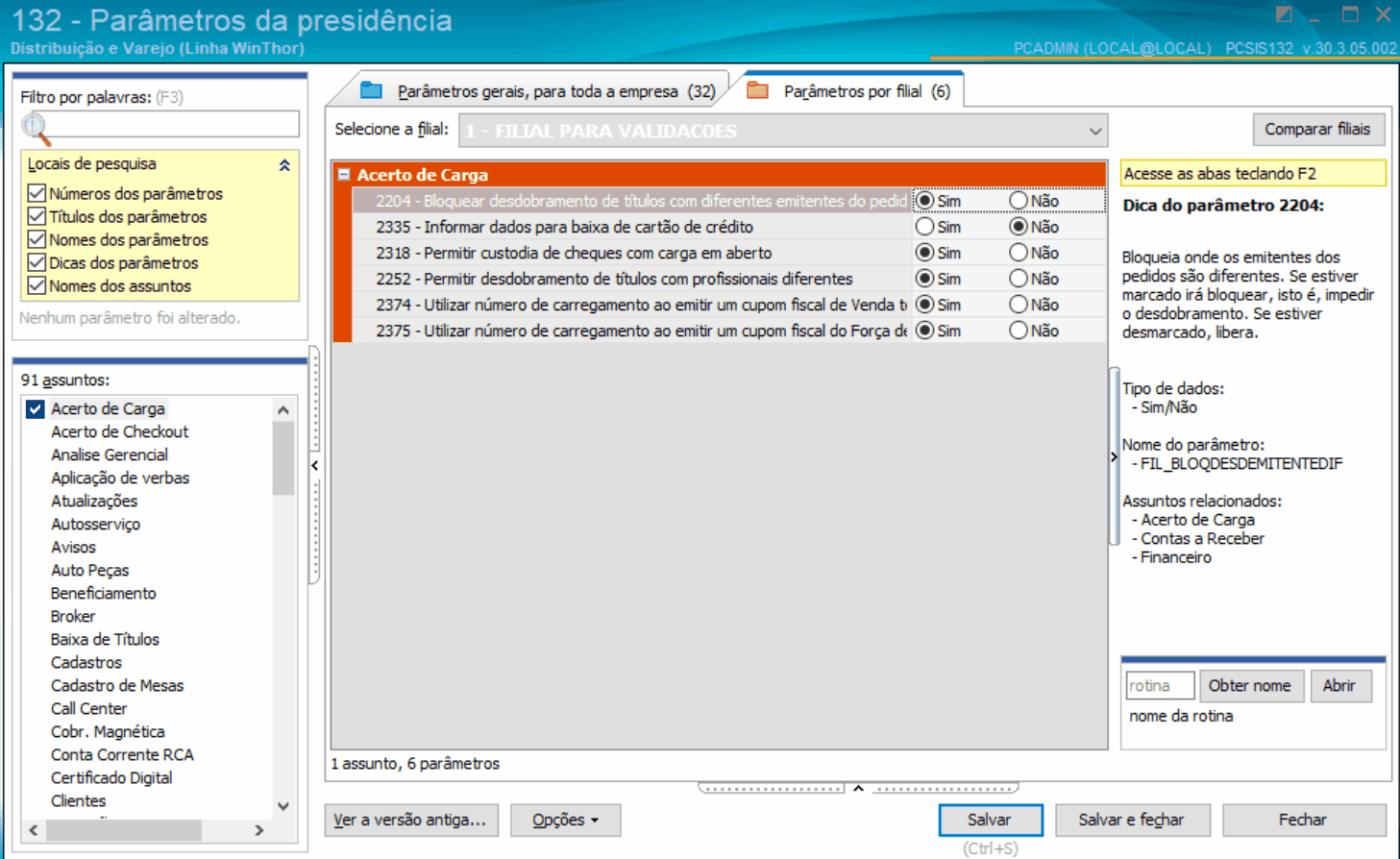The image size is (1400, 859).
Task: Click the Comparar filiais button
Action: 1317,129
